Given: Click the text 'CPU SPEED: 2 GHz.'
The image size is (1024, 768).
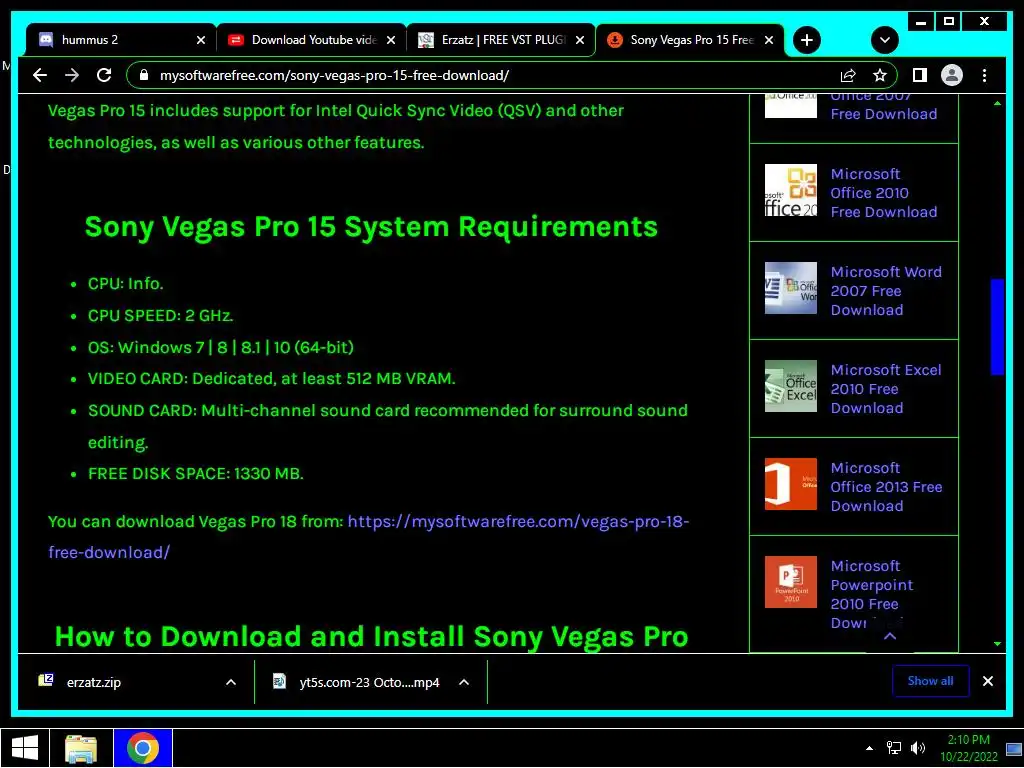Looking at the screenshot, I should point(161,315).
